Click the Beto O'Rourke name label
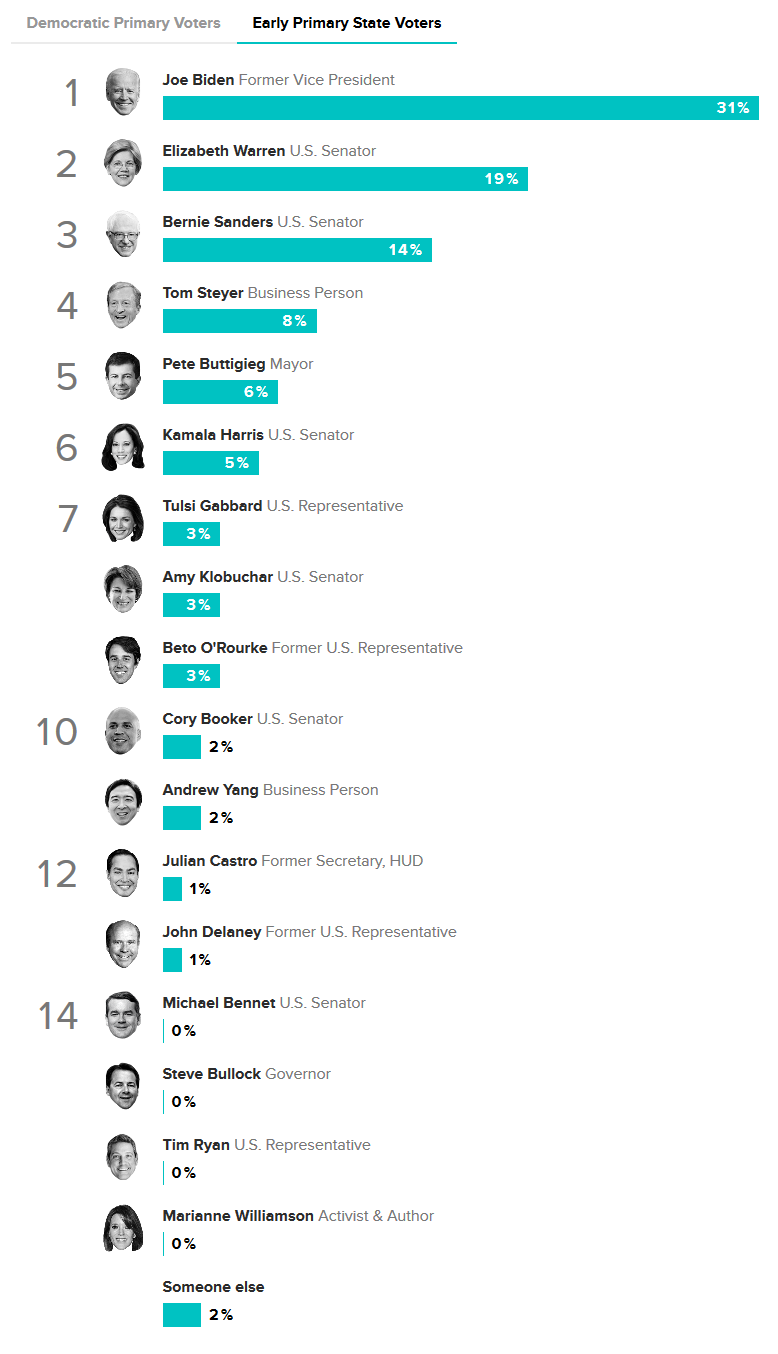Image resolution: width=778 pixels, height=1354 pixels. tap(215, 648)
